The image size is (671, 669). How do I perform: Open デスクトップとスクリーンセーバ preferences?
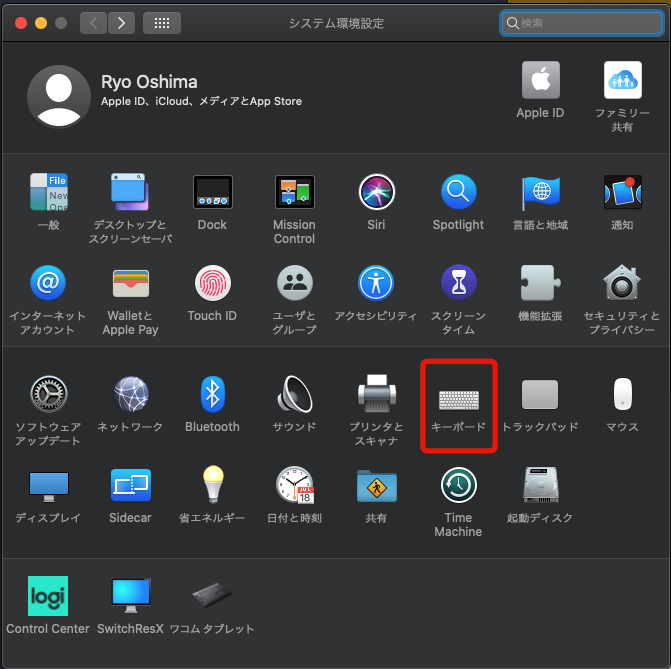click(x=130, y=192)
